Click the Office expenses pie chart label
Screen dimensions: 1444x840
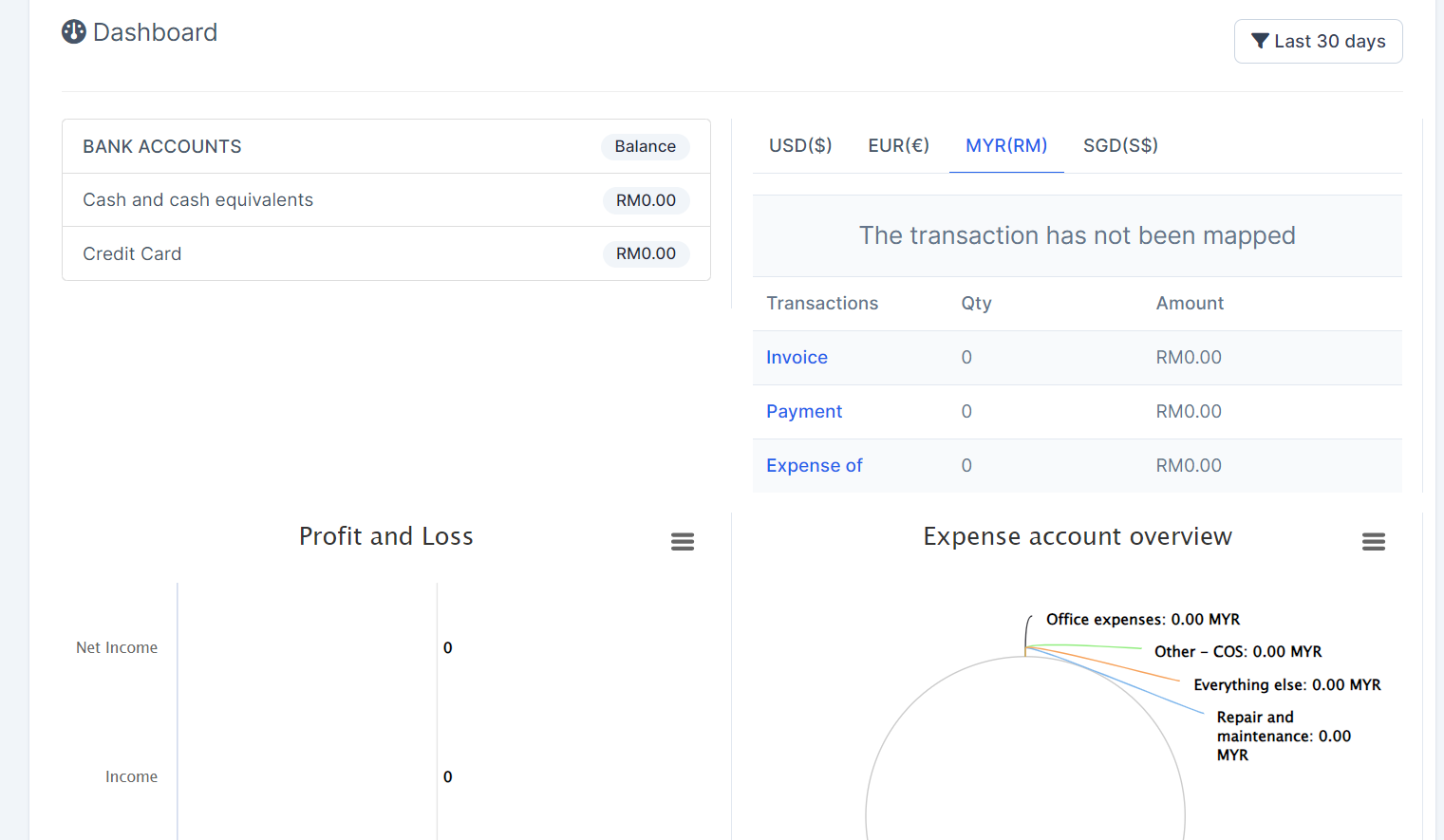coord(1142,620)
